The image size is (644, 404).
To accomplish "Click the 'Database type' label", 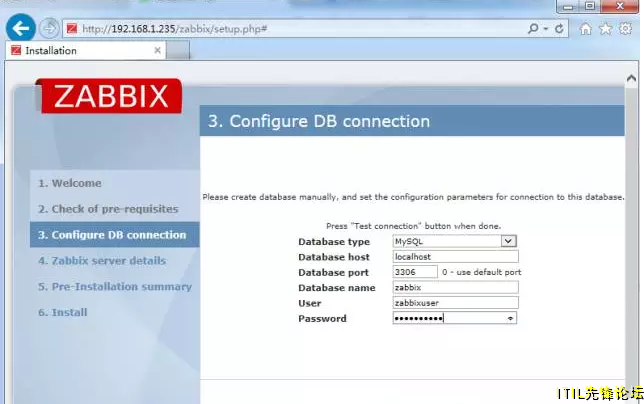I will pos(334,242).
